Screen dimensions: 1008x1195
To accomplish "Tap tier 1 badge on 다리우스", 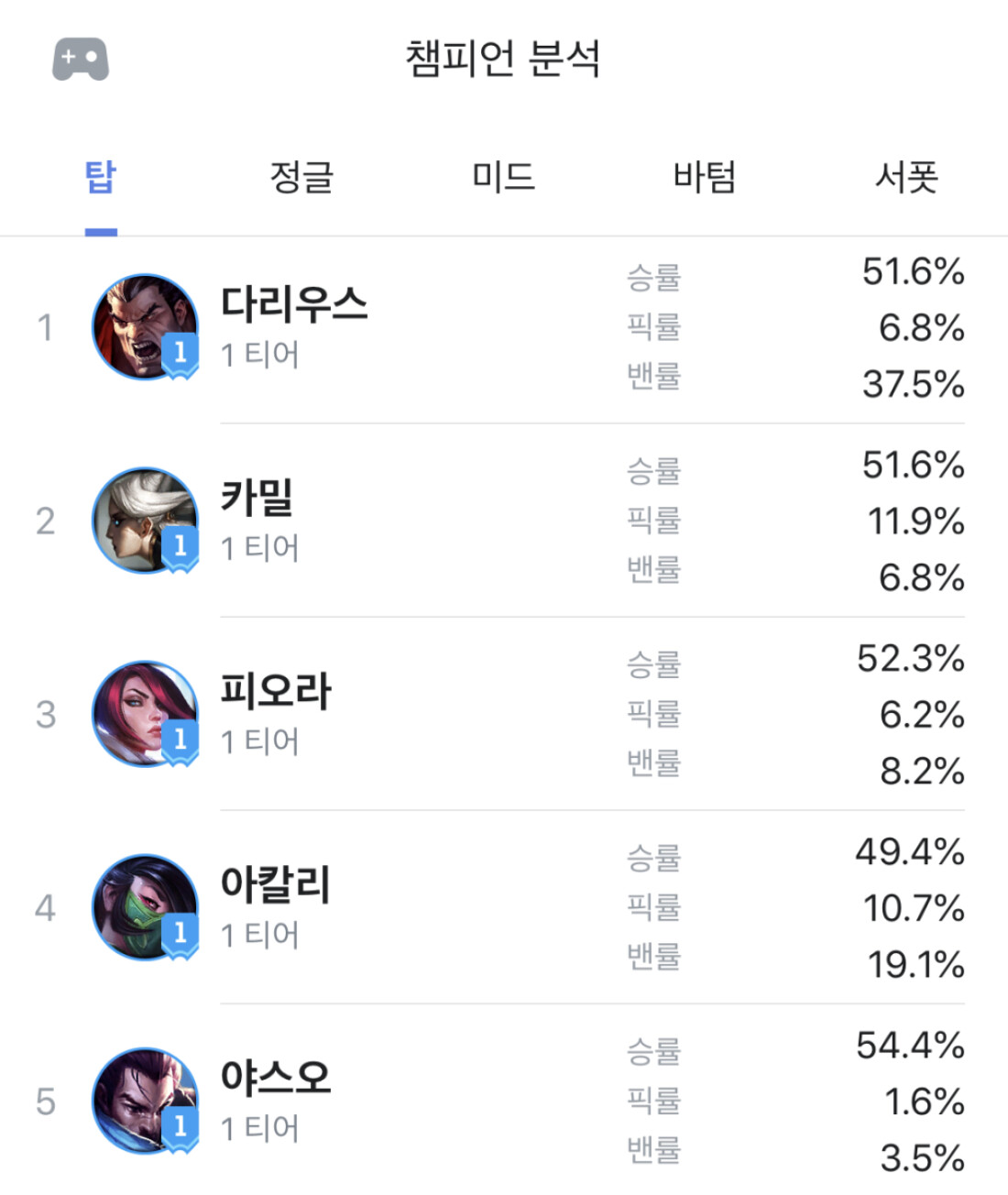I will click(180, 356).
